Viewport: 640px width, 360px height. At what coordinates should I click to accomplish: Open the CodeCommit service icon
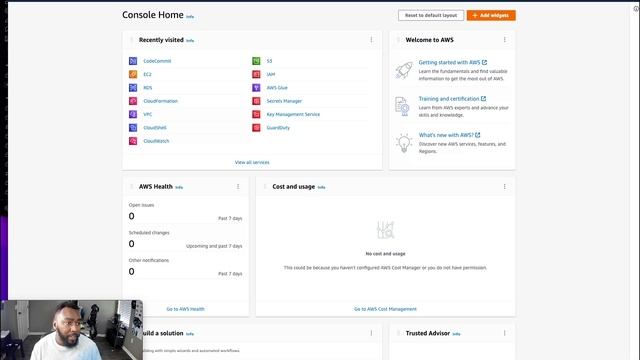(x=133, y=61)
